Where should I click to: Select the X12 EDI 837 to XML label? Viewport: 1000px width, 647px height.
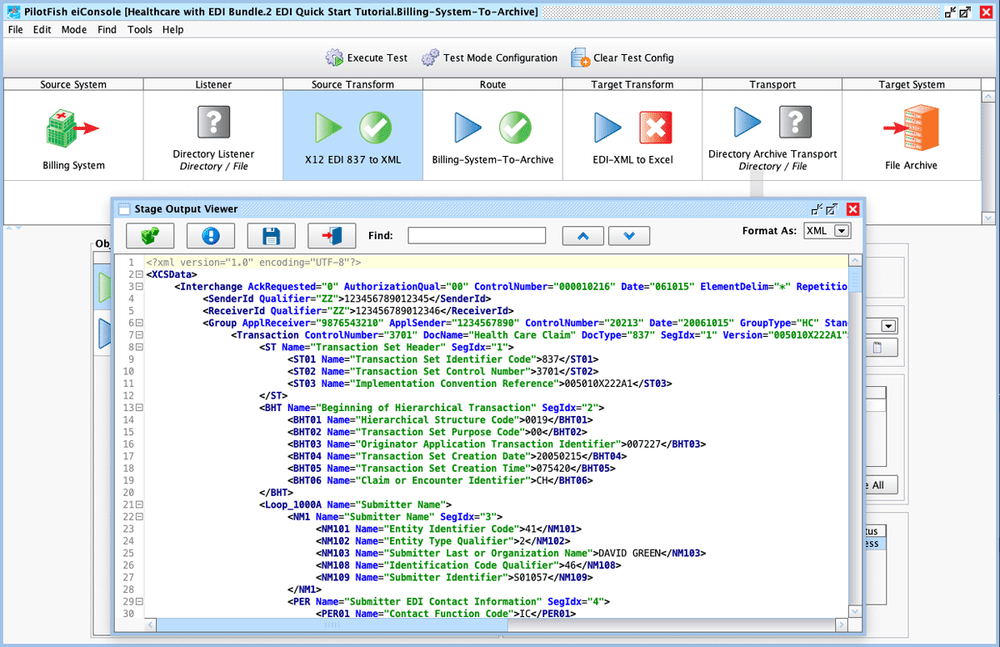click(353, 160)
